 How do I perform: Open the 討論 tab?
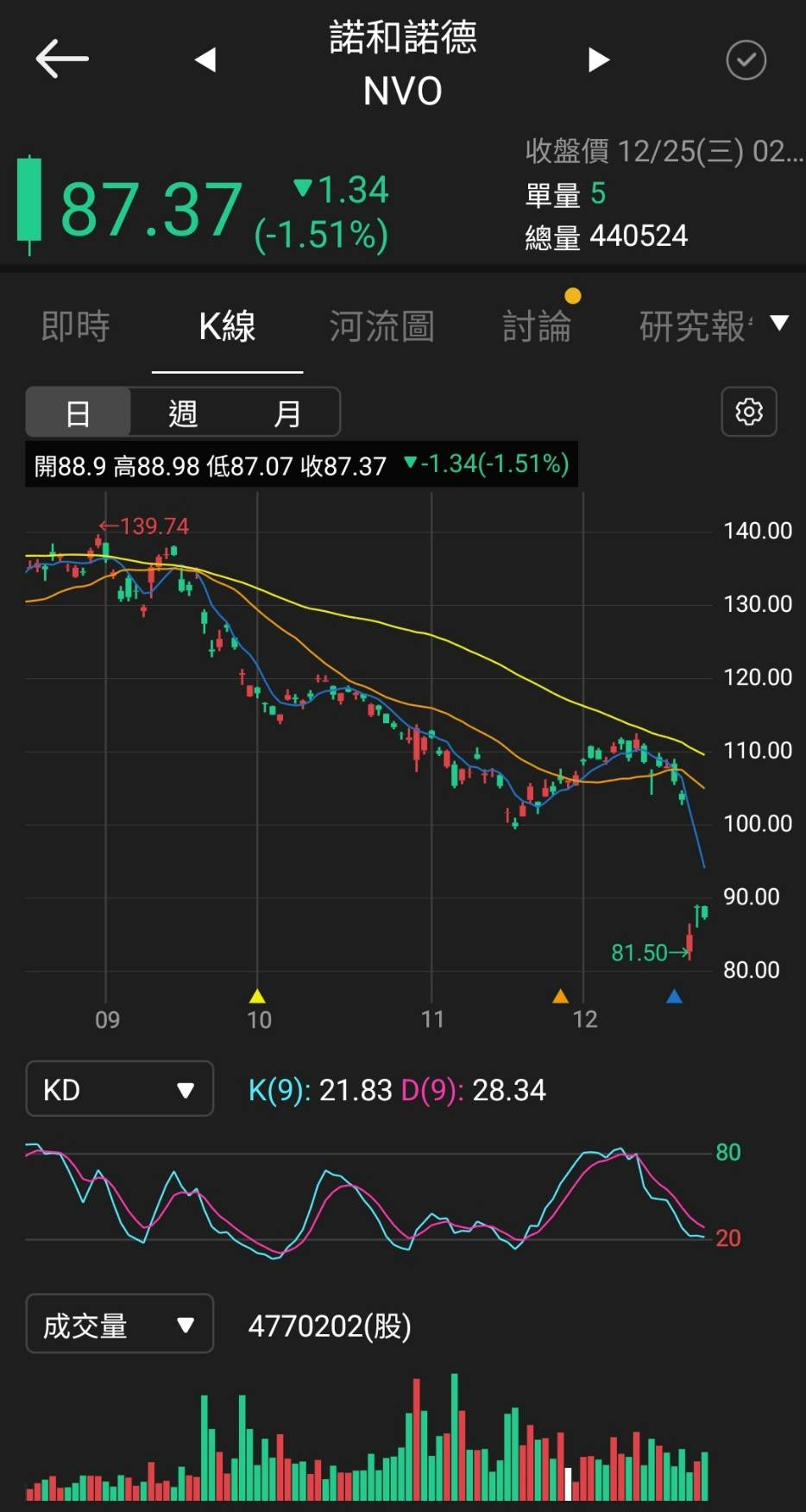537,326
